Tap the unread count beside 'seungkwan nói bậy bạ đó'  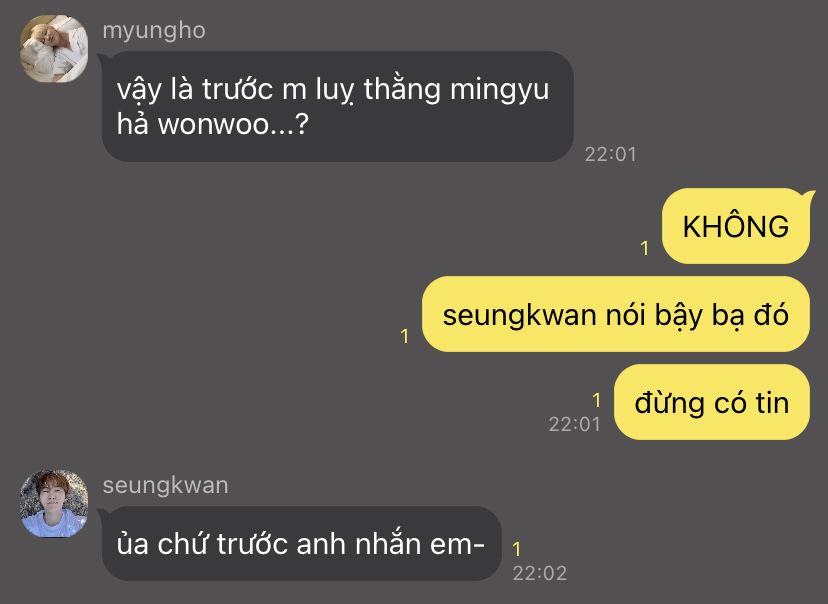point(404,336)
